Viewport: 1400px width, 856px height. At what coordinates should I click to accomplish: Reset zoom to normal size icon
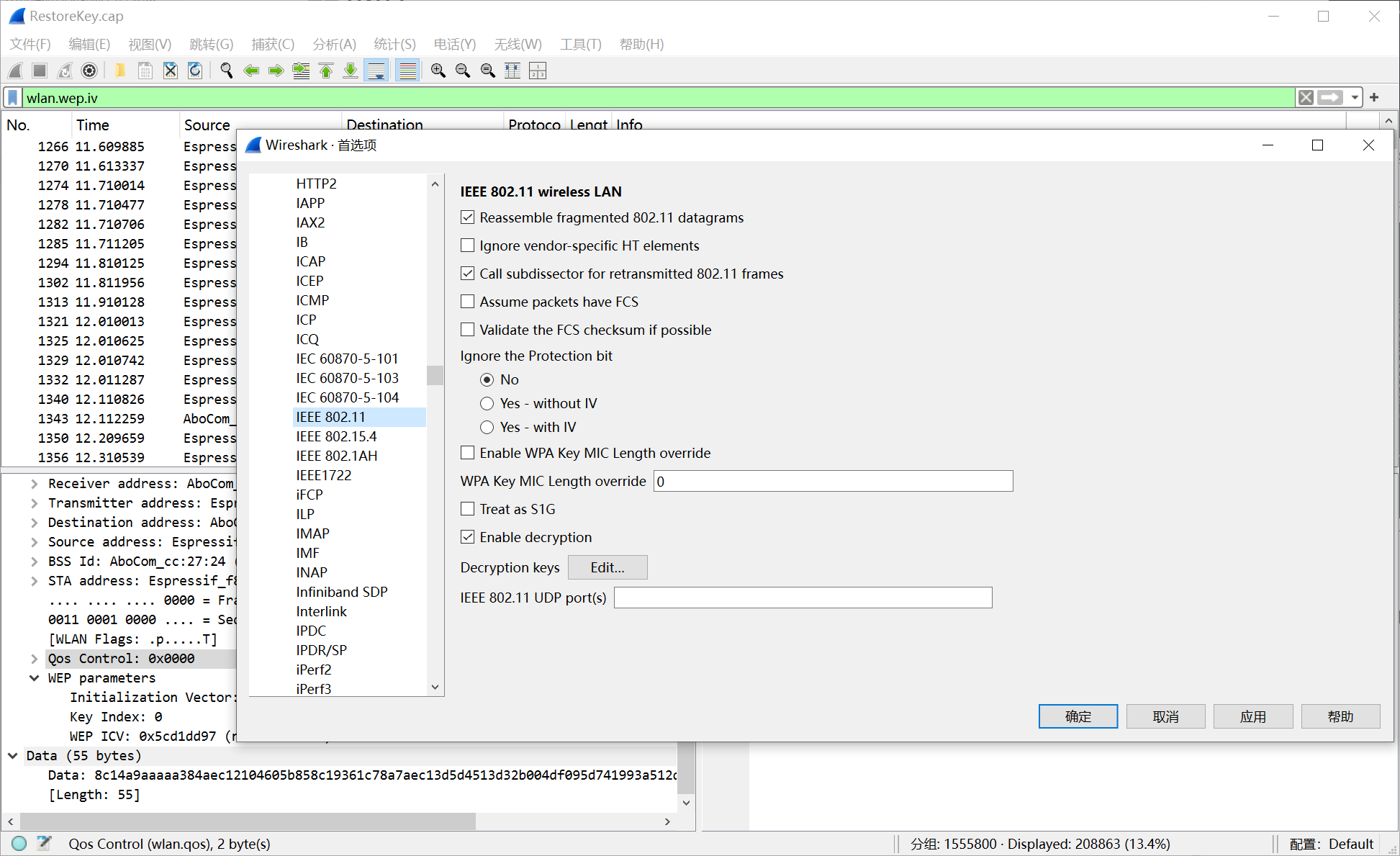pyautogui.click(x=488, y=71)
